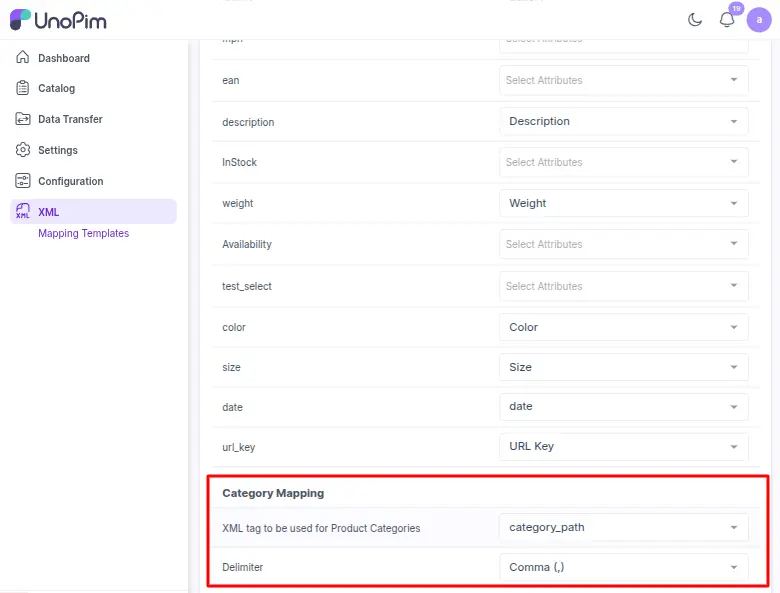This screenshot has width=780, height=593.
Task: Open the notifications bell
Action: [x=727, y=20]
